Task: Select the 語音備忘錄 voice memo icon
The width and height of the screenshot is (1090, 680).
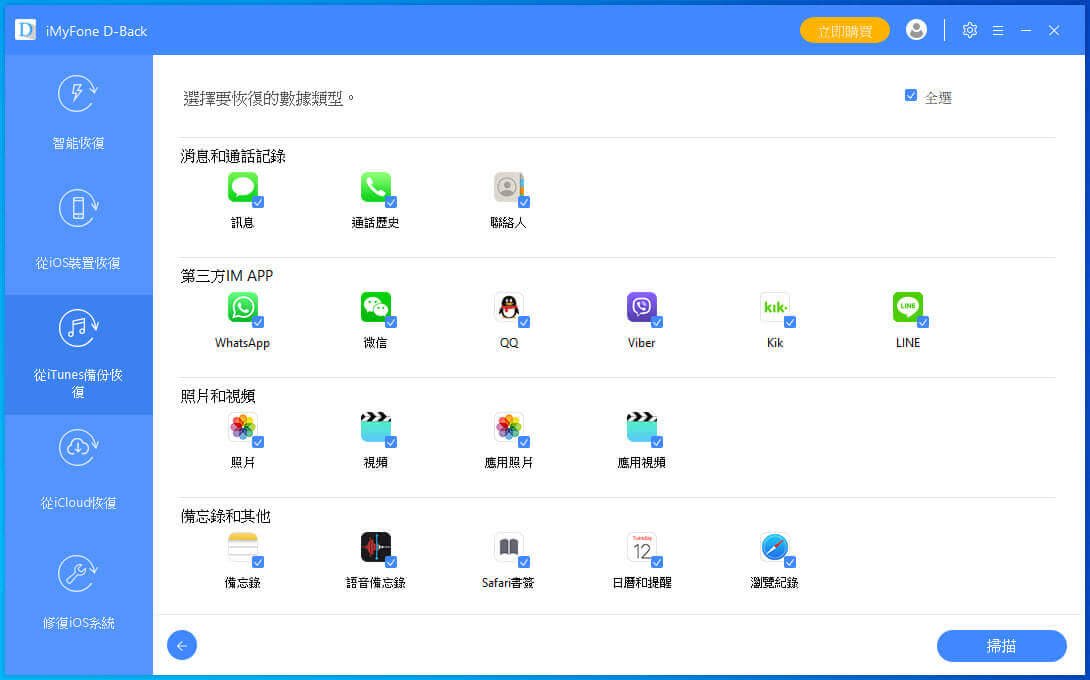Action: 375,547
